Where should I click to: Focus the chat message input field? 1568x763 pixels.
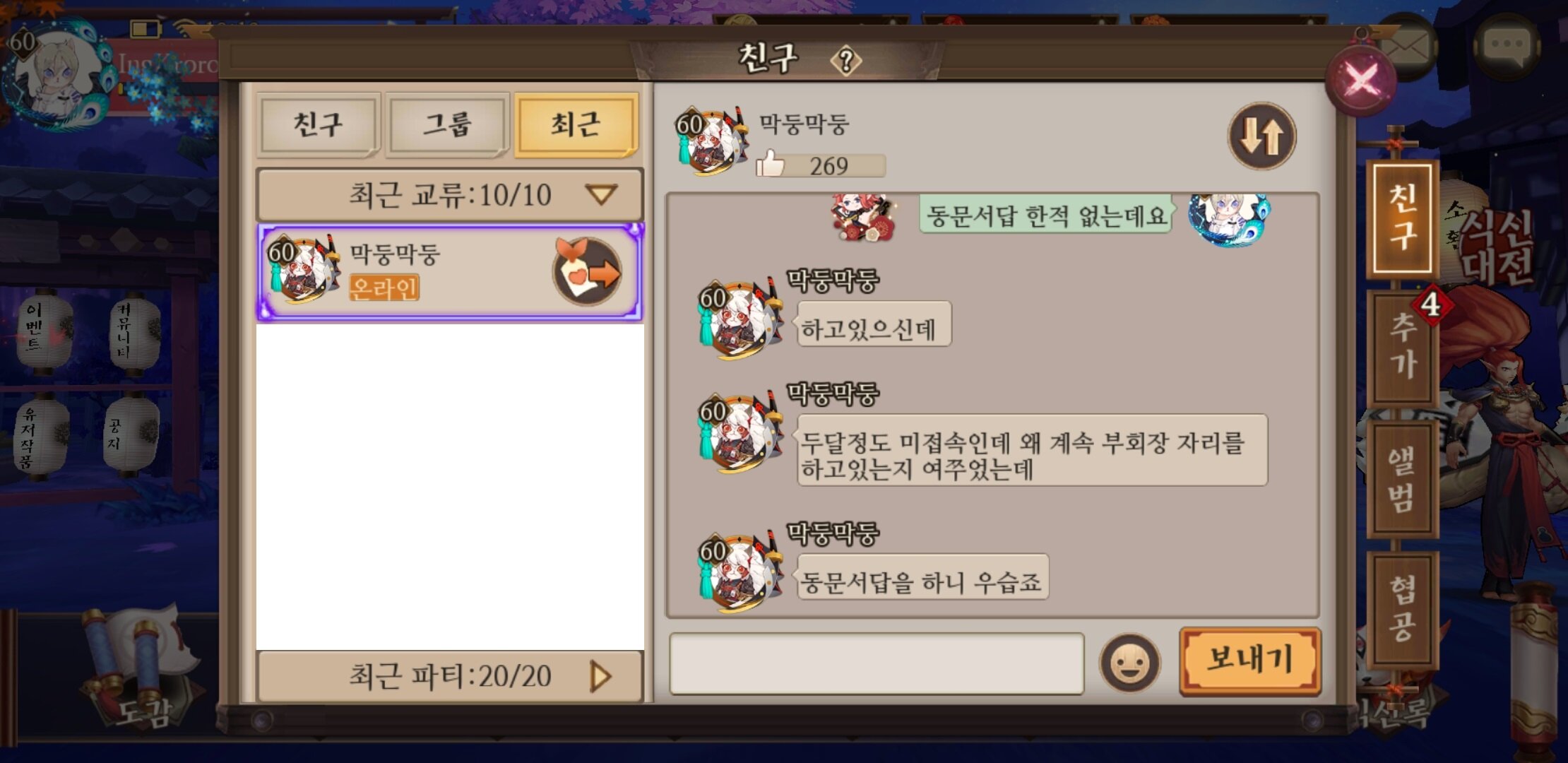pos(877,663)
